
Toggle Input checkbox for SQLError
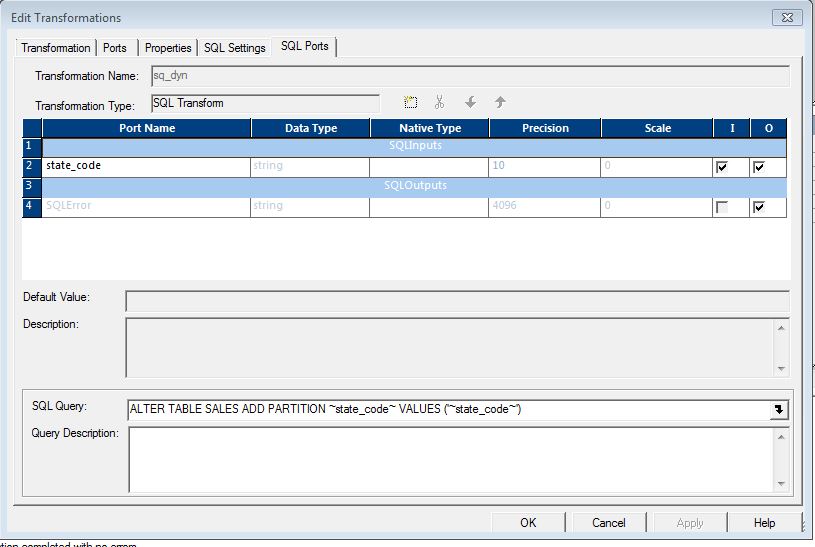[721, 207]
